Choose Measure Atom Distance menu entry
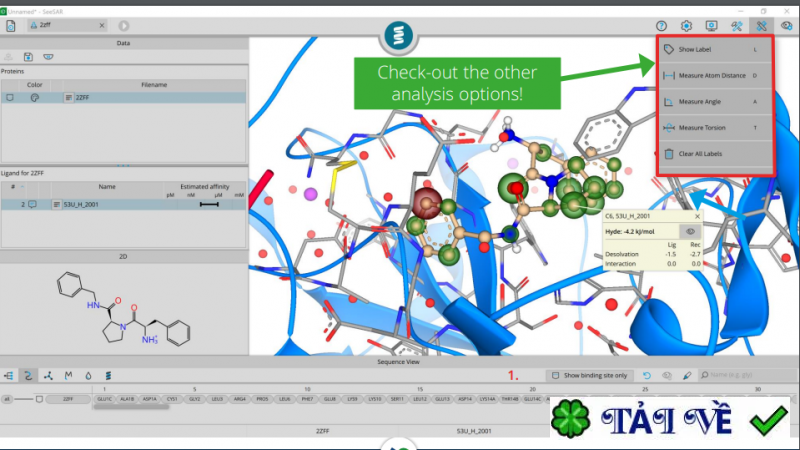 pos(715,76)
